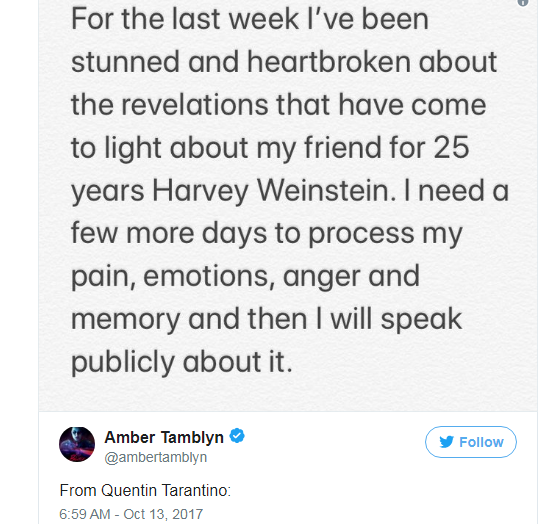Click the Twitter info icon at top corner
Image resolution: width=555 pixels, height=524 pixels.
pos(523,2)
